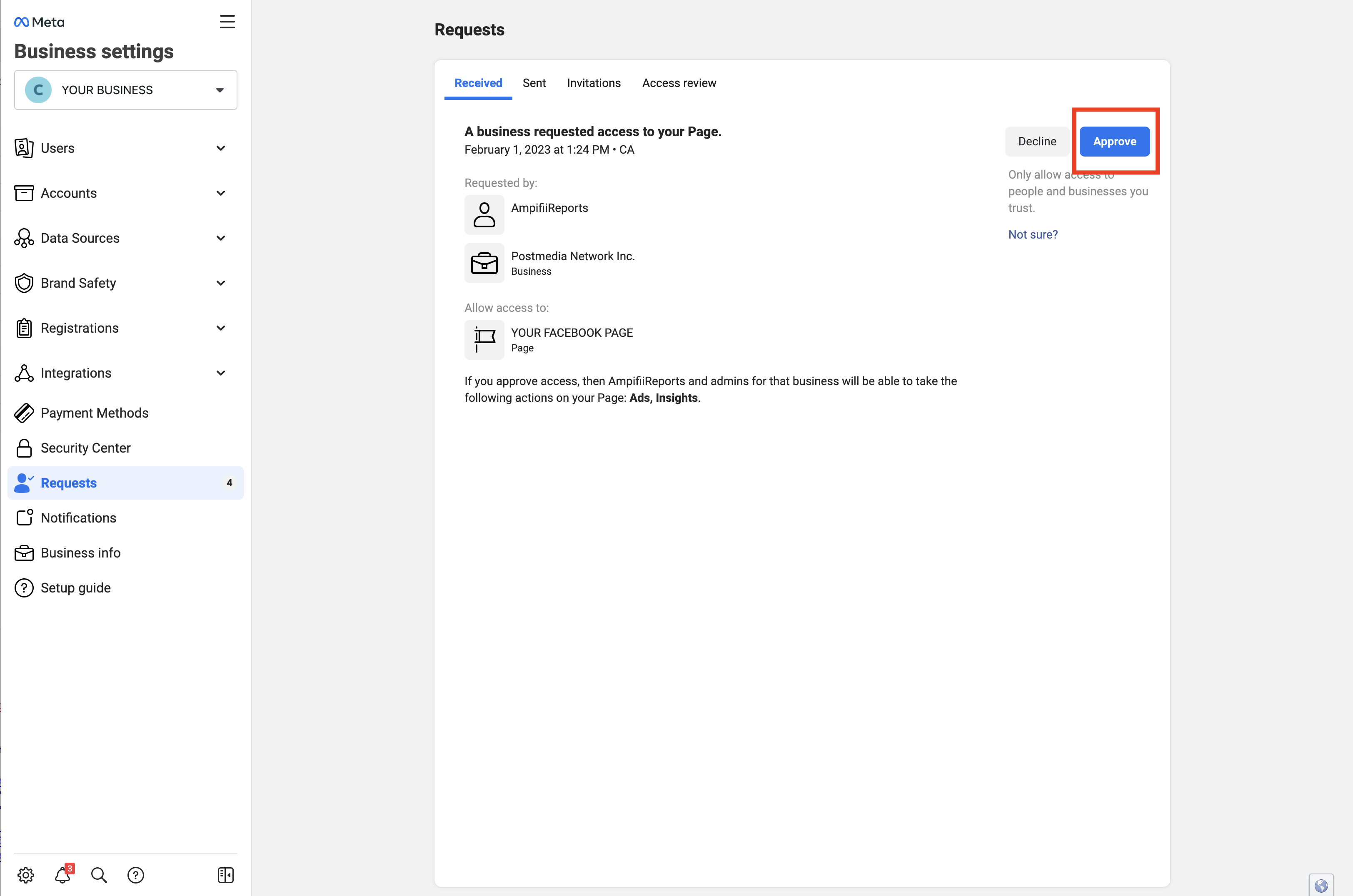Click the AmpifiiReports person avatar icon
The image size is (1353, 896).
484,215
